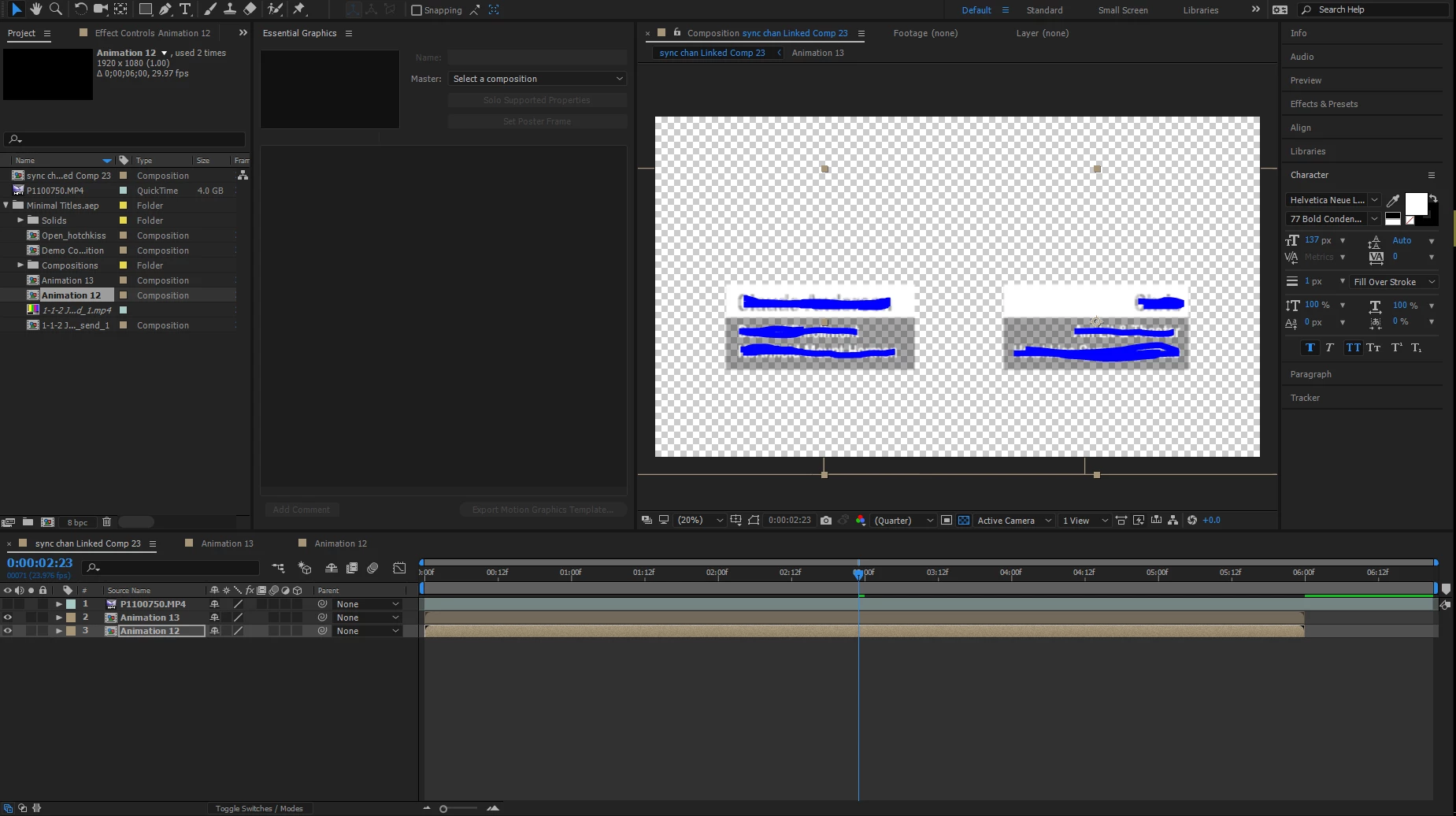Select the Pen tool

[165, 9]
